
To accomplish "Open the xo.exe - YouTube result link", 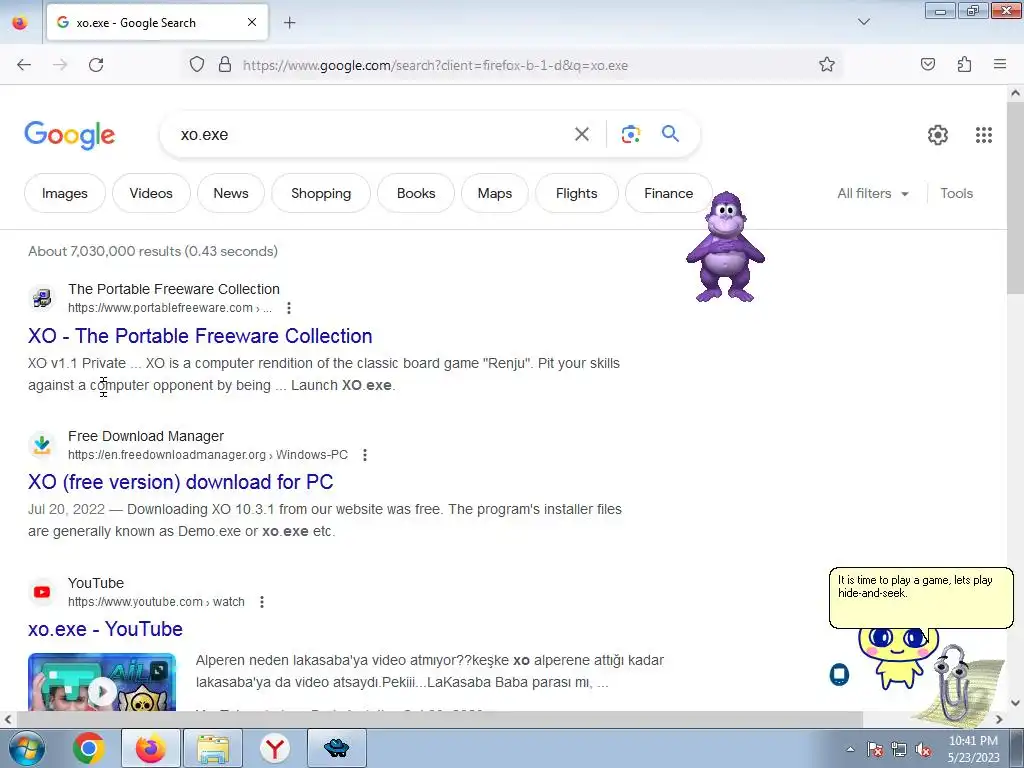I will [105, 629].
